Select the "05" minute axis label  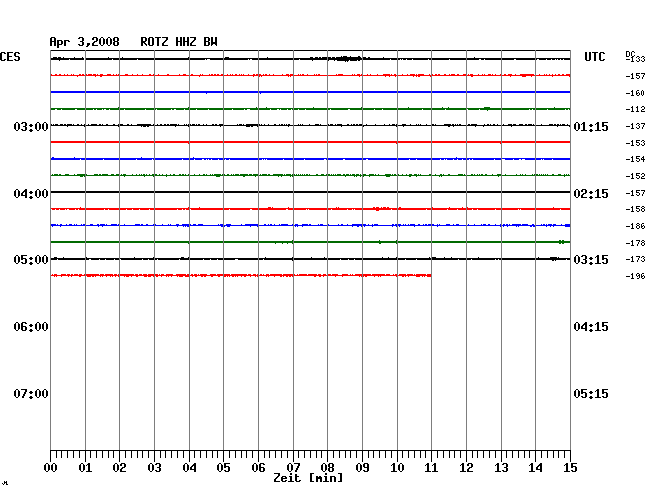coord(223,468)
